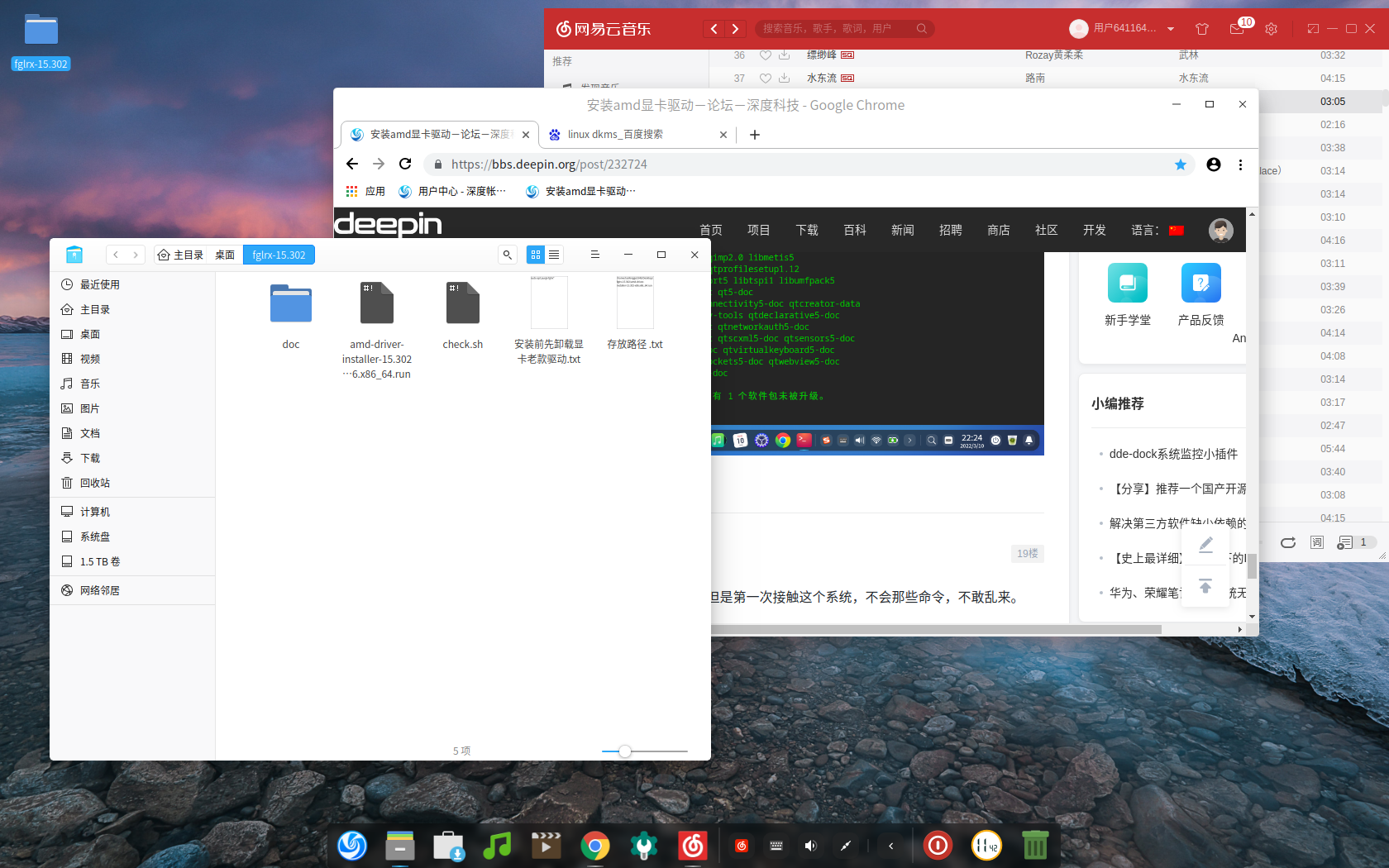Image resolution: width=1389 pixels, height=868 pixels.
Task: Bookmark the deepin forum page via the star
Action: [1181, 165]
